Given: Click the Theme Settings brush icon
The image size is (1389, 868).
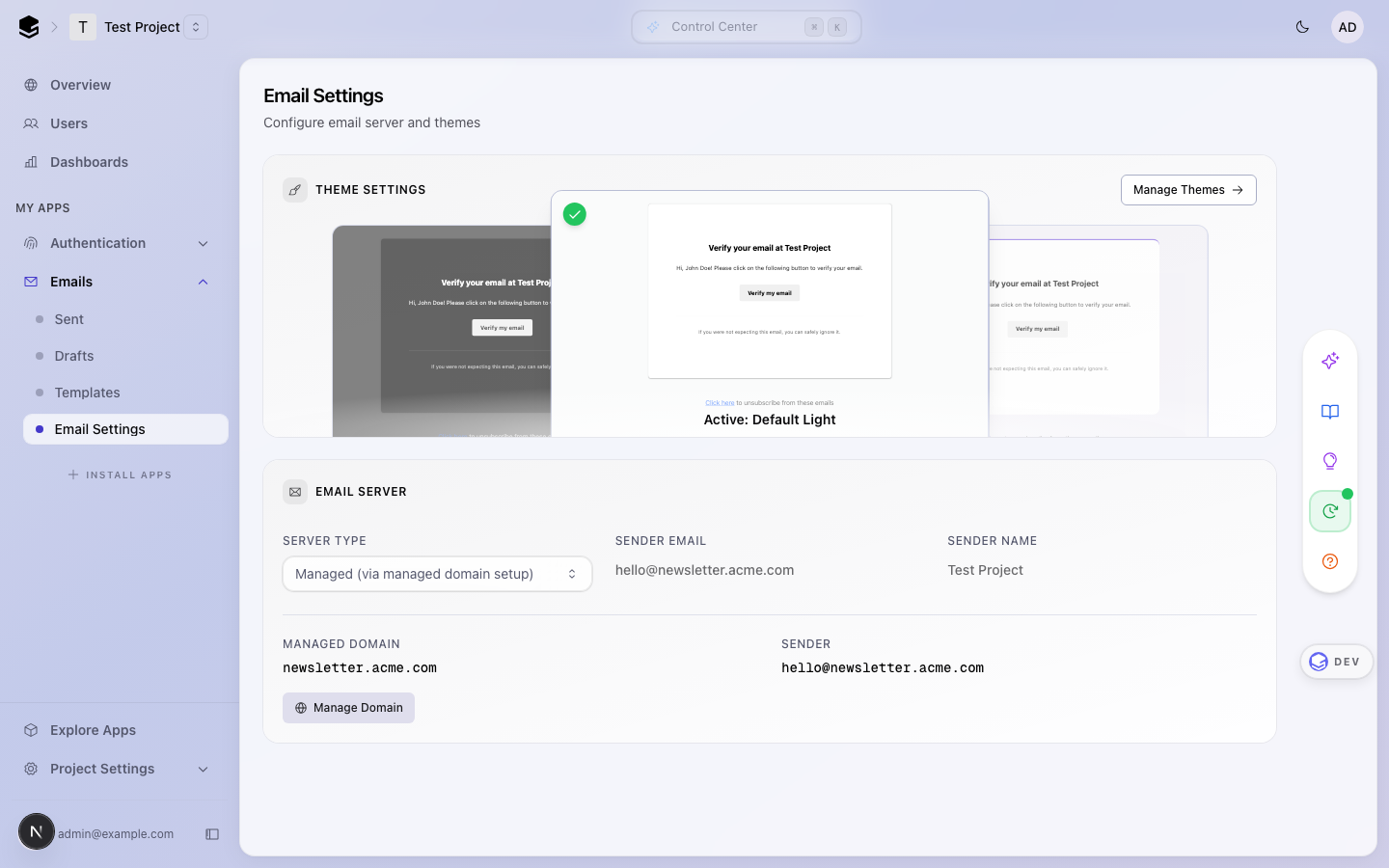Looking at the screenshot, I should pos(295,190).
